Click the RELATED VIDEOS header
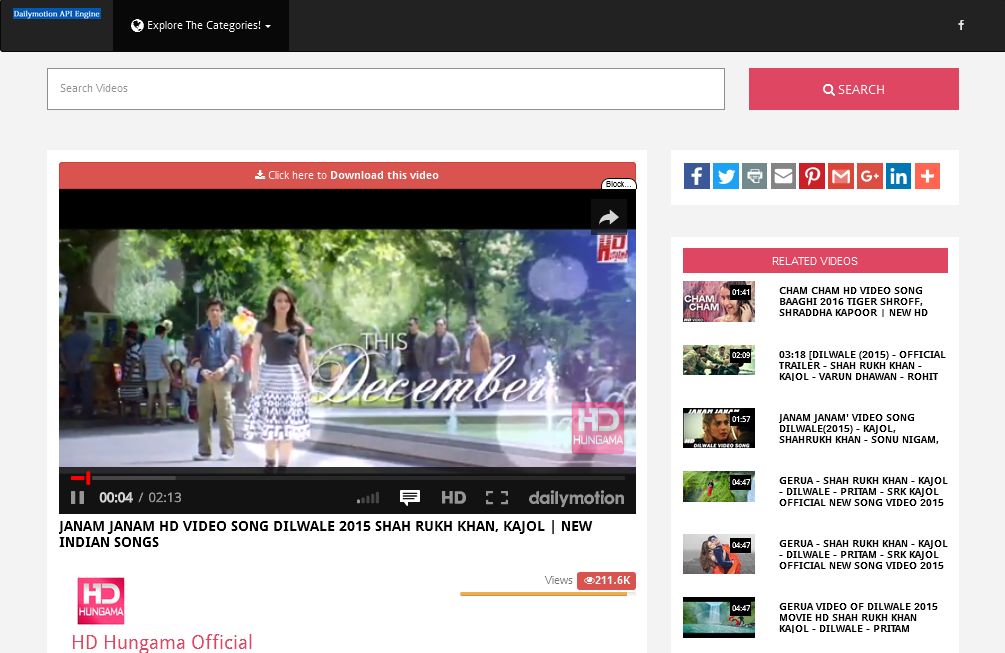This screenshot has height=653, width=1005. coord(815,261)
